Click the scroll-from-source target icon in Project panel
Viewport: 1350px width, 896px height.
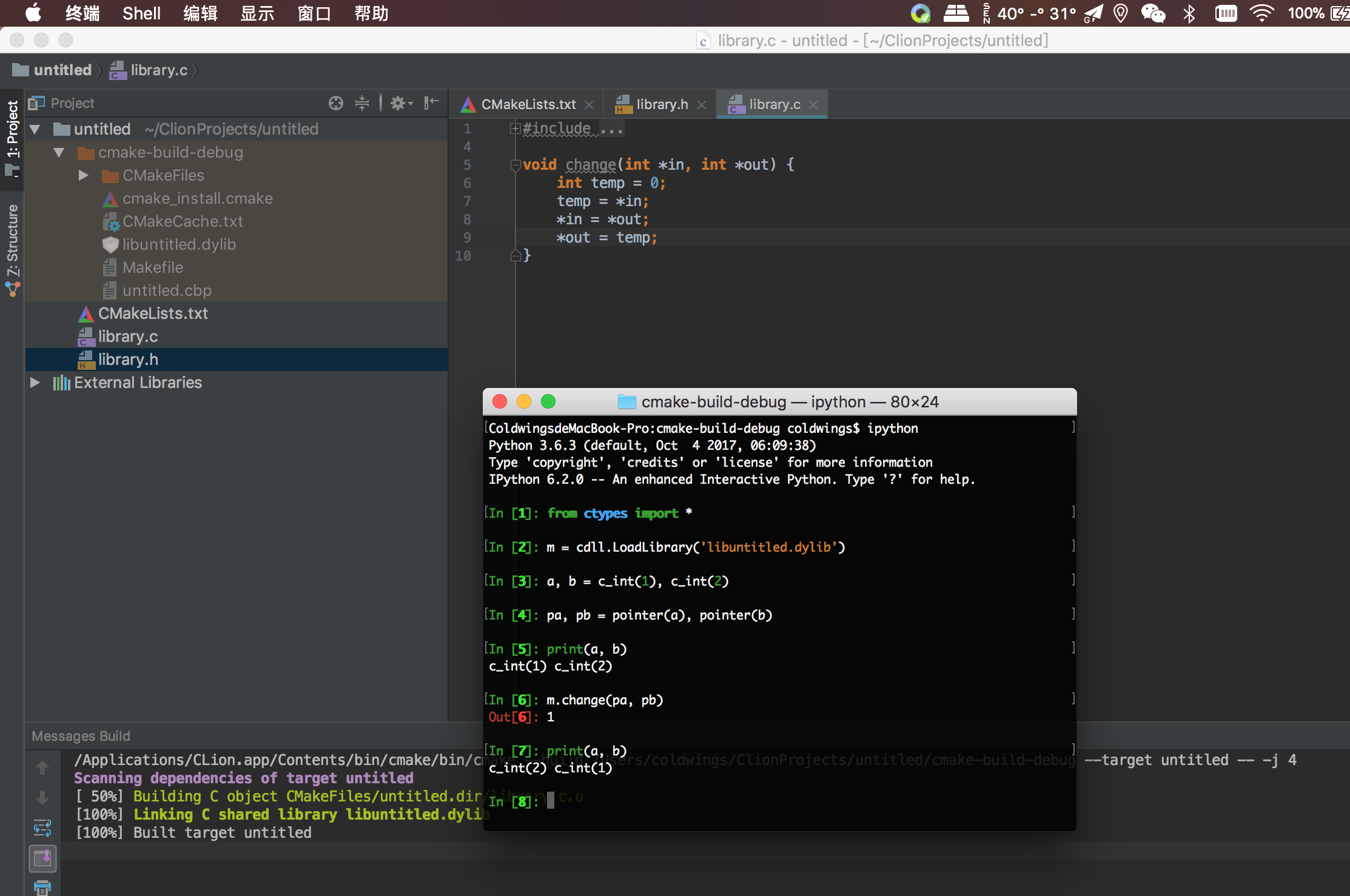point(335,103)
